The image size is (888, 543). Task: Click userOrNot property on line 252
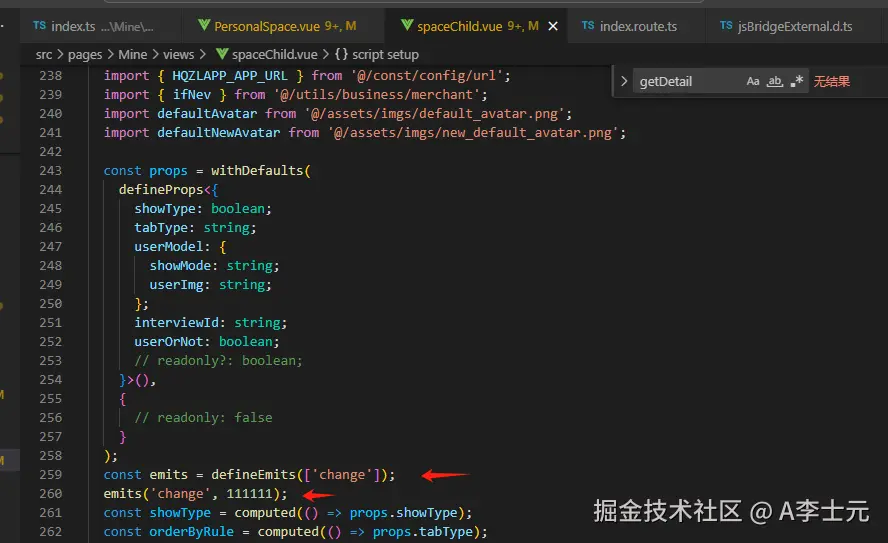coord(168,341)
